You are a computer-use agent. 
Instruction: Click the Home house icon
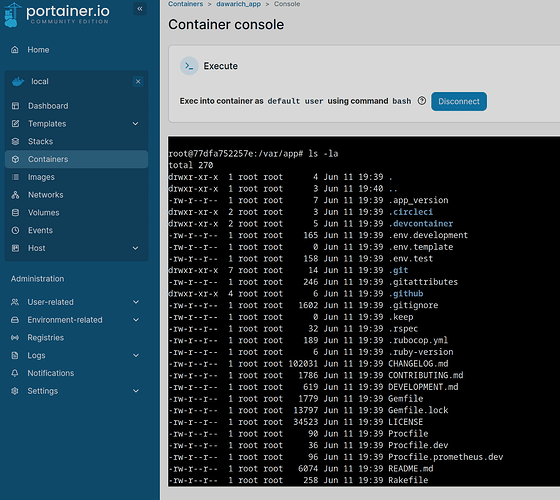(x=15, y=50)
